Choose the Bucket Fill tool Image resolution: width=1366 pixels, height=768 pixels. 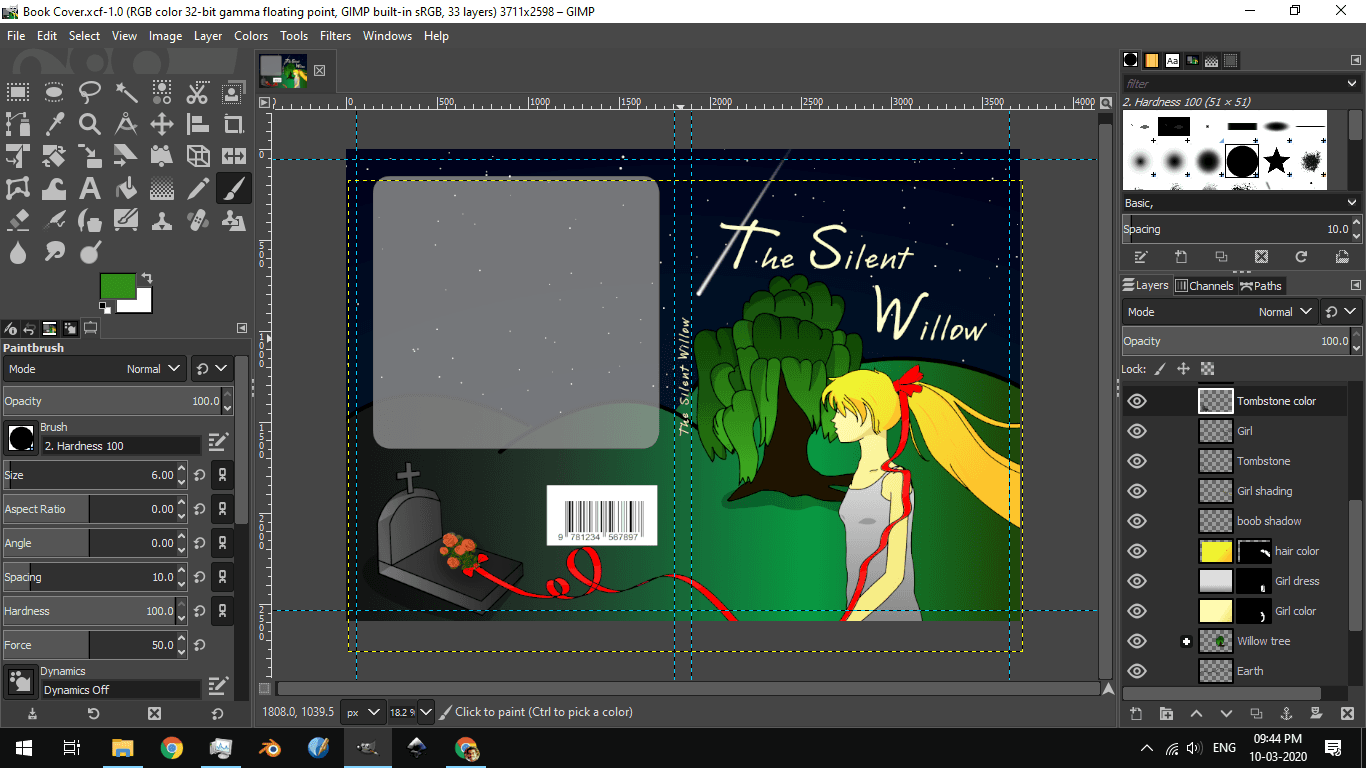point(125,187)
